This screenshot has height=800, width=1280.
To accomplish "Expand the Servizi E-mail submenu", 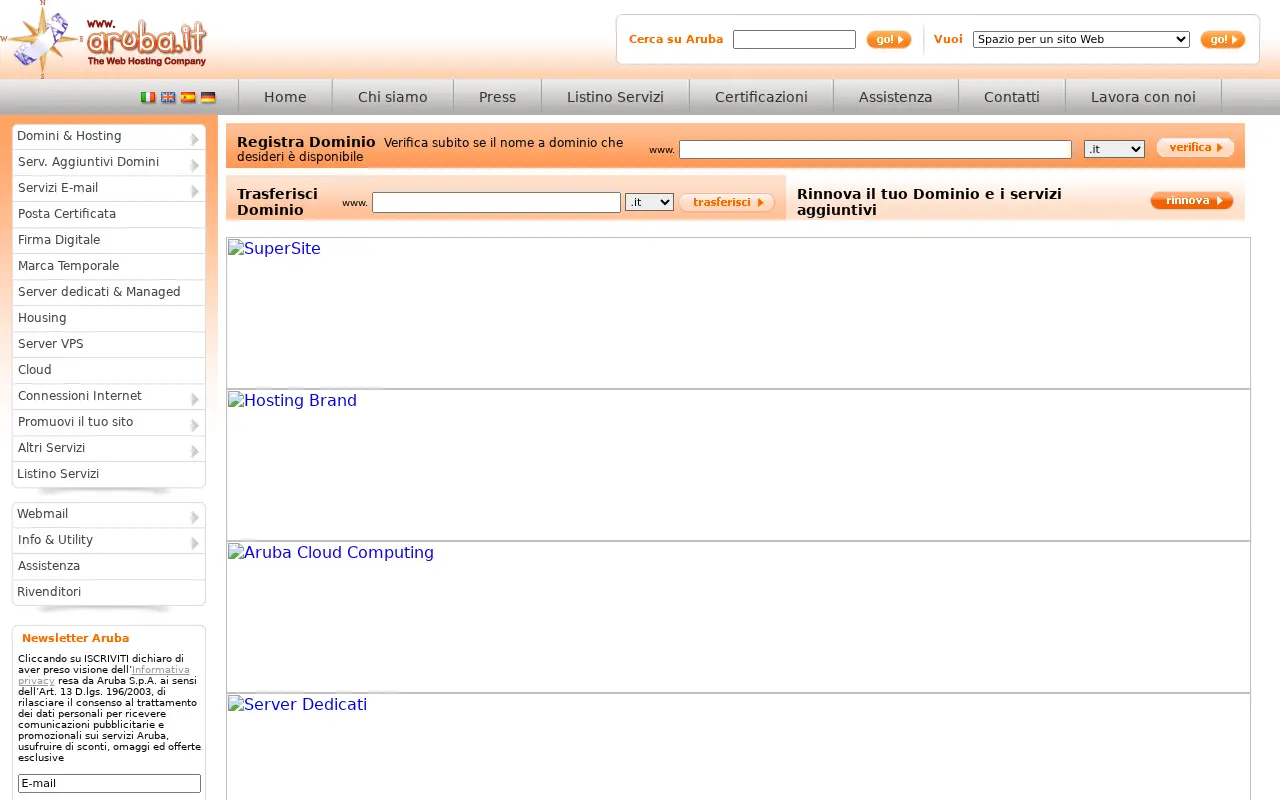I will 195,190.
